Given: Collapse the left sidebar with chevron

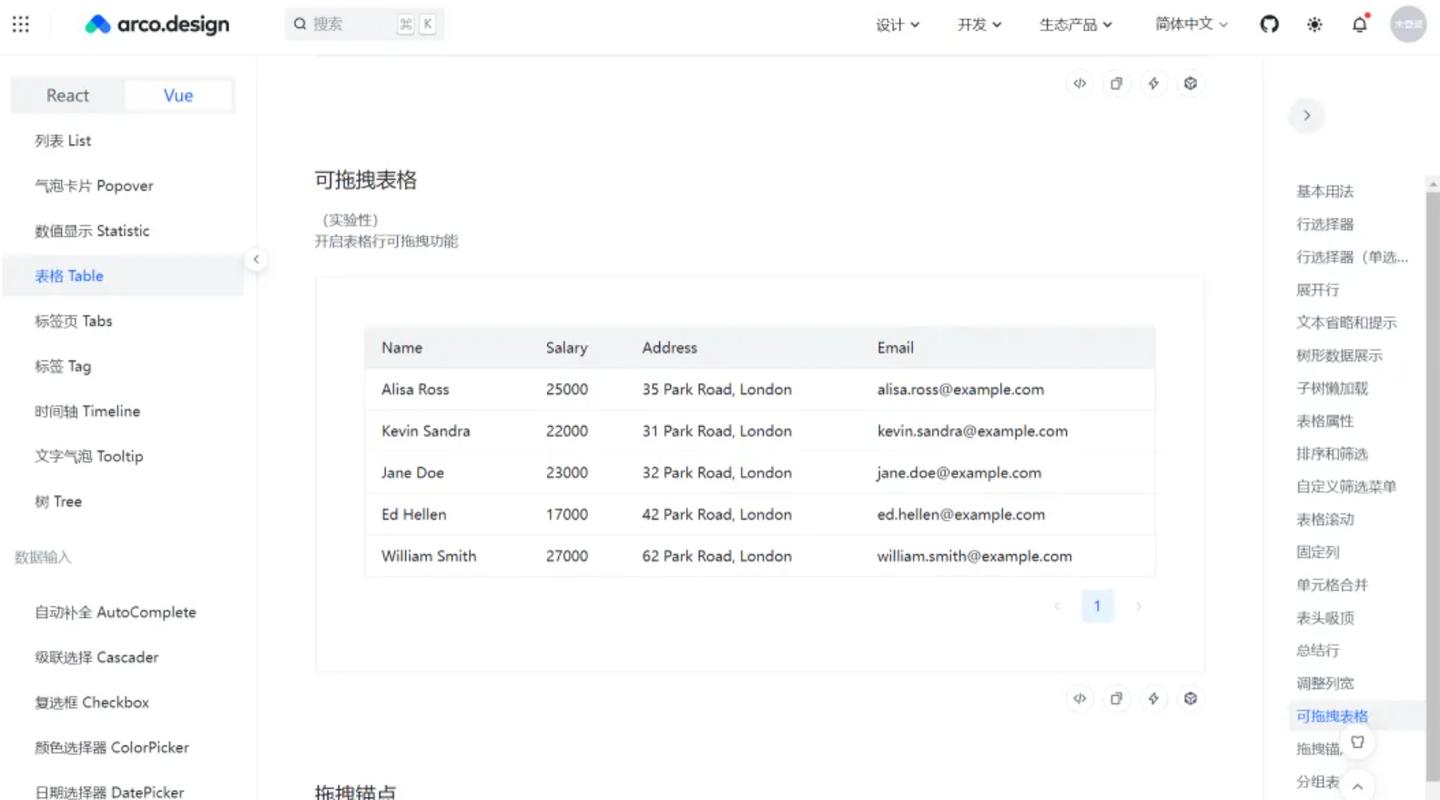Looking at the screenshot, I should tap(256, 260).
